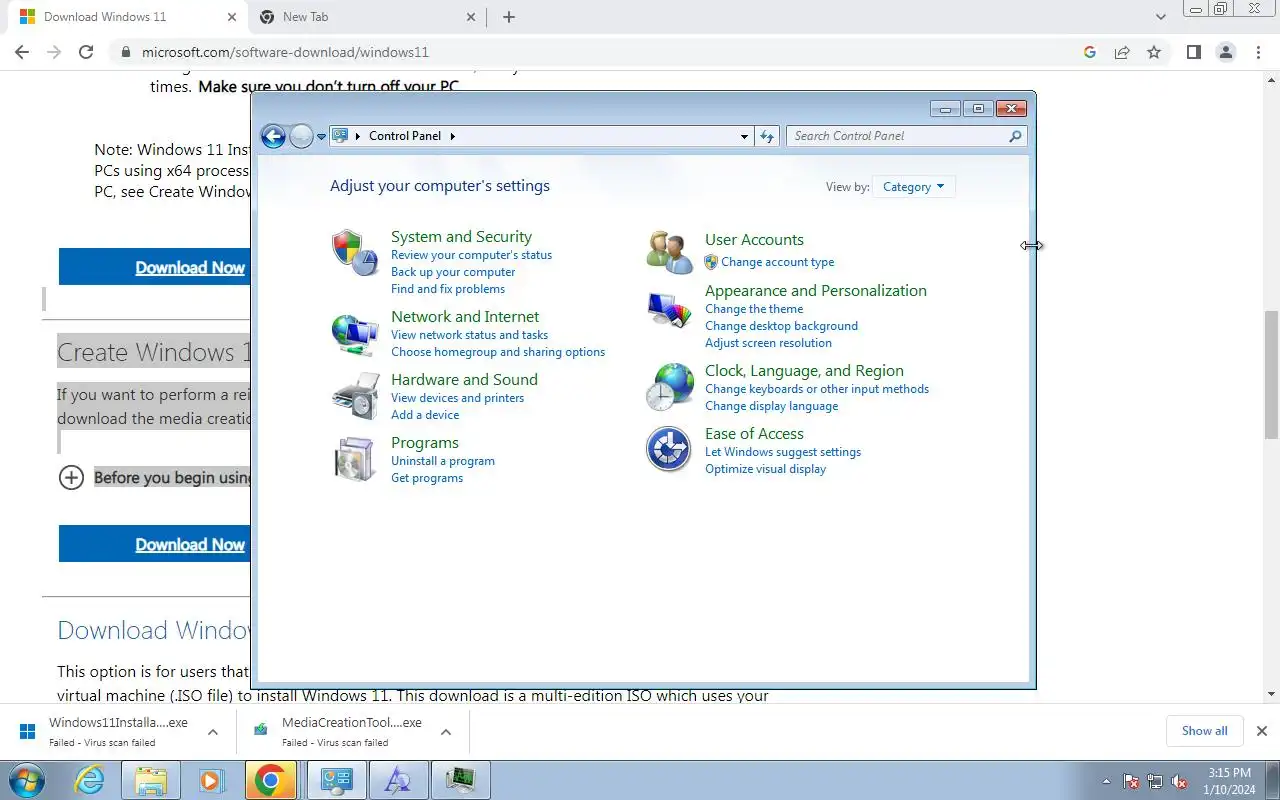Expand options for MediaCreationTool download

click(x=446, y=732)
